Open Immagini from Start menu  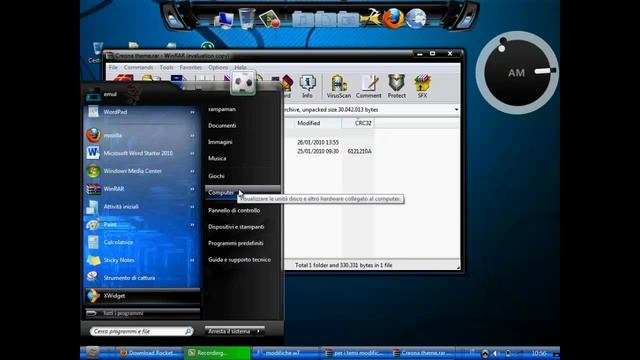[220, 142]
